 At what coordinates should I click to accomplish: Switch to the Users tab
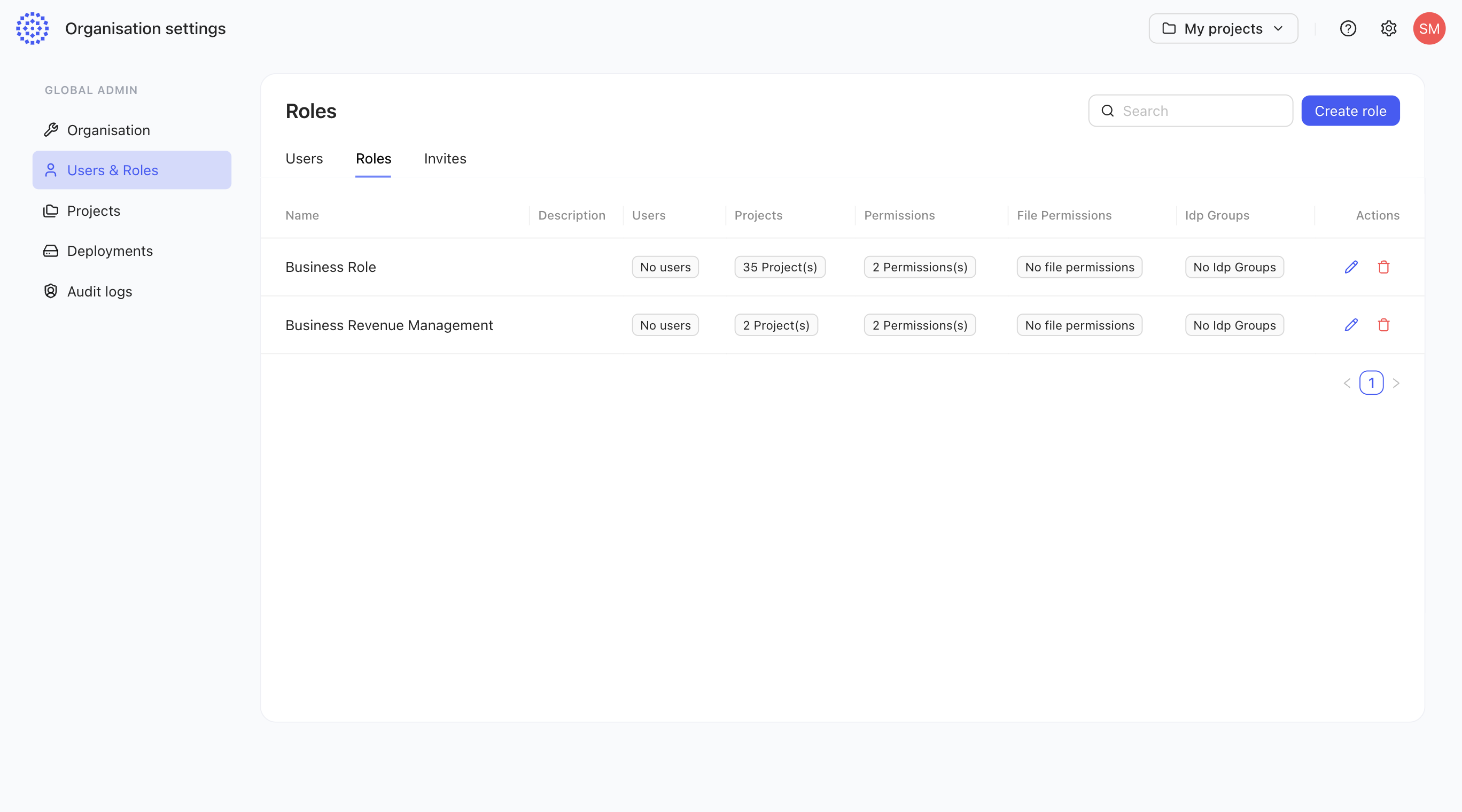click(304, 159)
